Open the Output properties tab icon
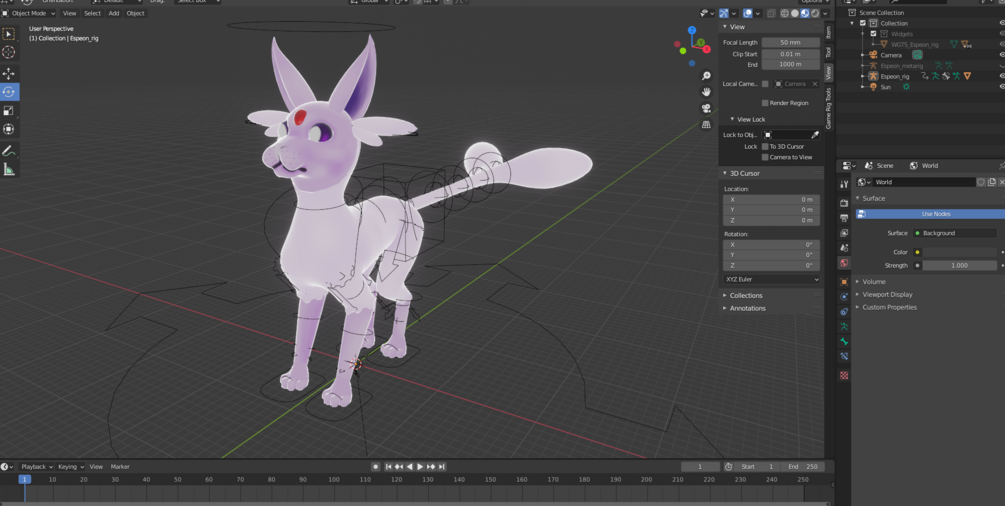The image size is (1005, 506). (x=844, y=218)
